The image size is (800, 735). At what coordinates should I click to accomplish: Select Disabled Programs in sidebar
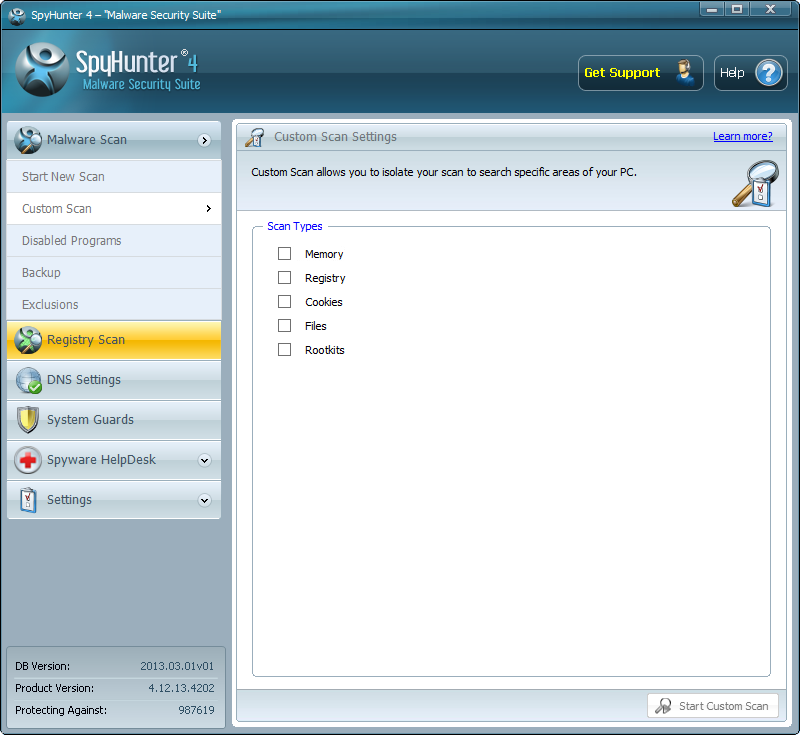71,241
